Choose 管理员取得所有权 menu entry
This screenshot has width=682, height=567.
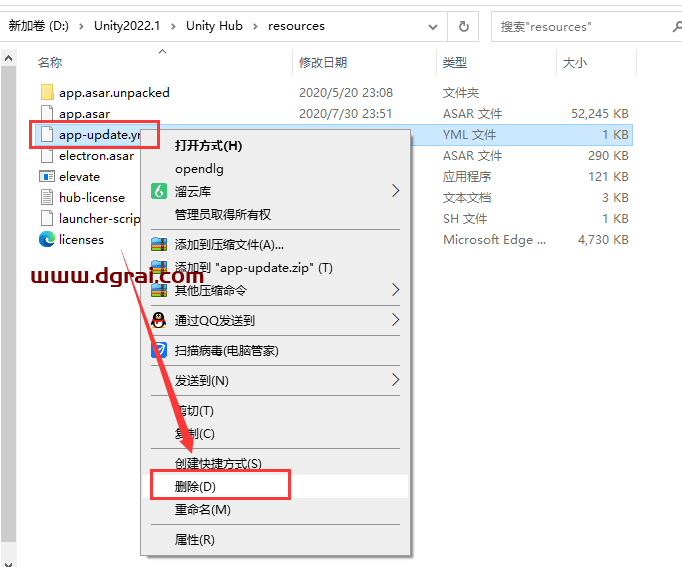[223, 214]
